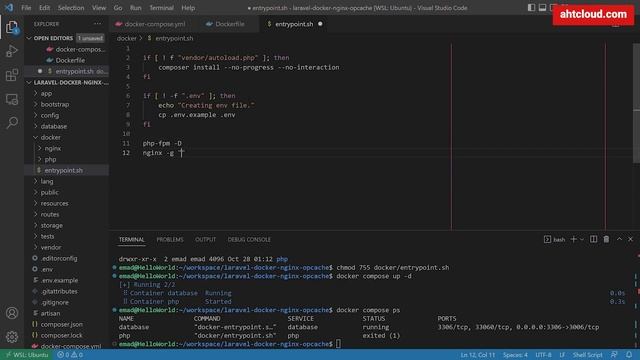
Task: Toggle bottom panel layout icon
Action: [x=542, y=8]
